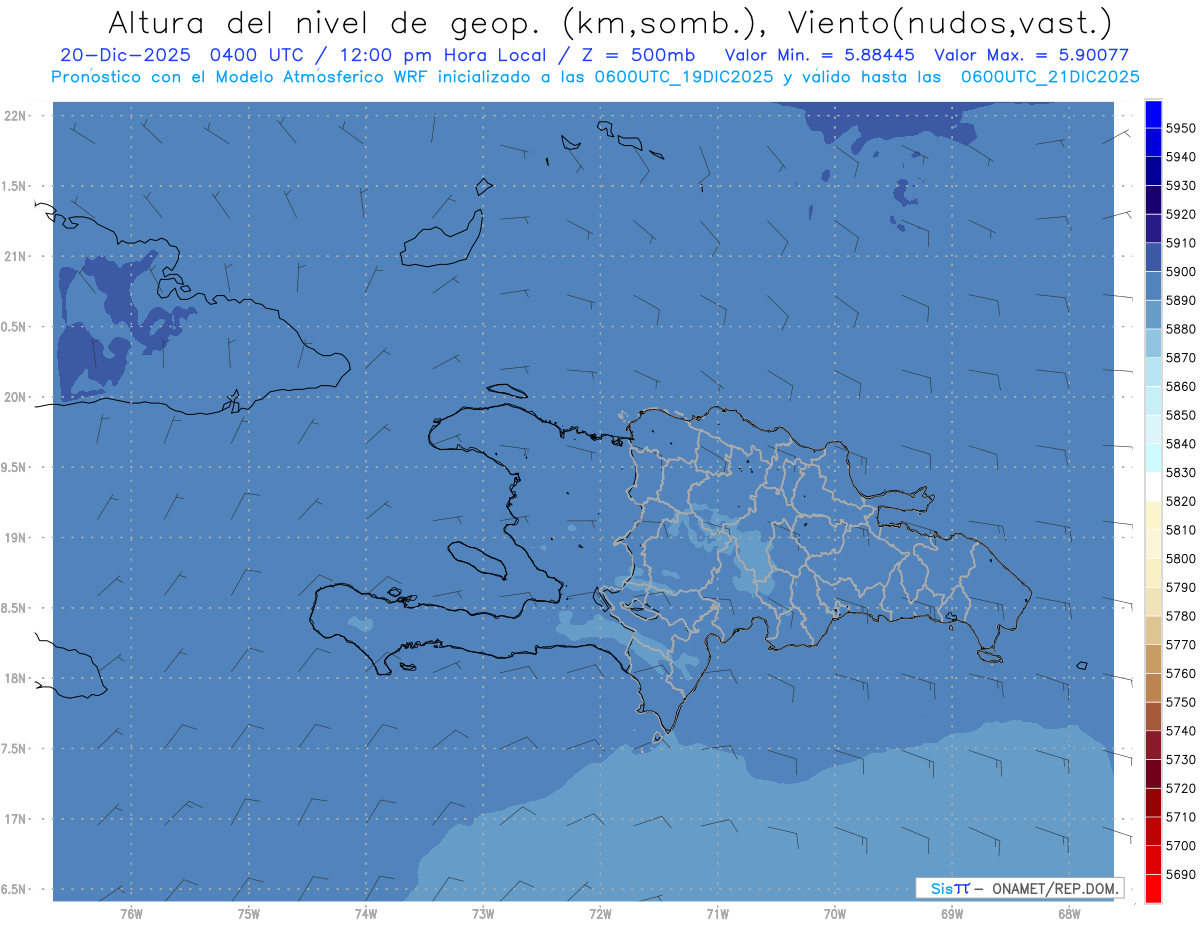1200x927 pixels.
Task: Click the longitude label 73W
Action: tap(483, 914)
